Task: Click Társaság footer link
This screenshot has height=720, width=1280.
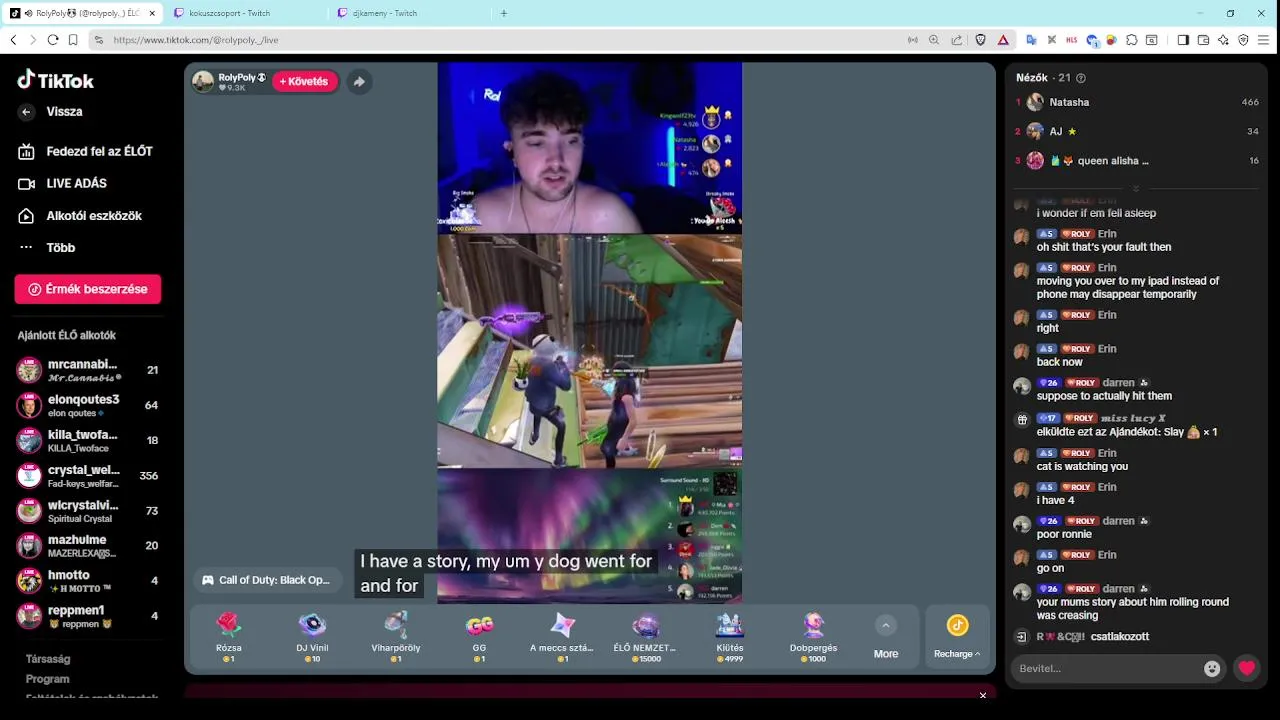Action: point(48,659)
